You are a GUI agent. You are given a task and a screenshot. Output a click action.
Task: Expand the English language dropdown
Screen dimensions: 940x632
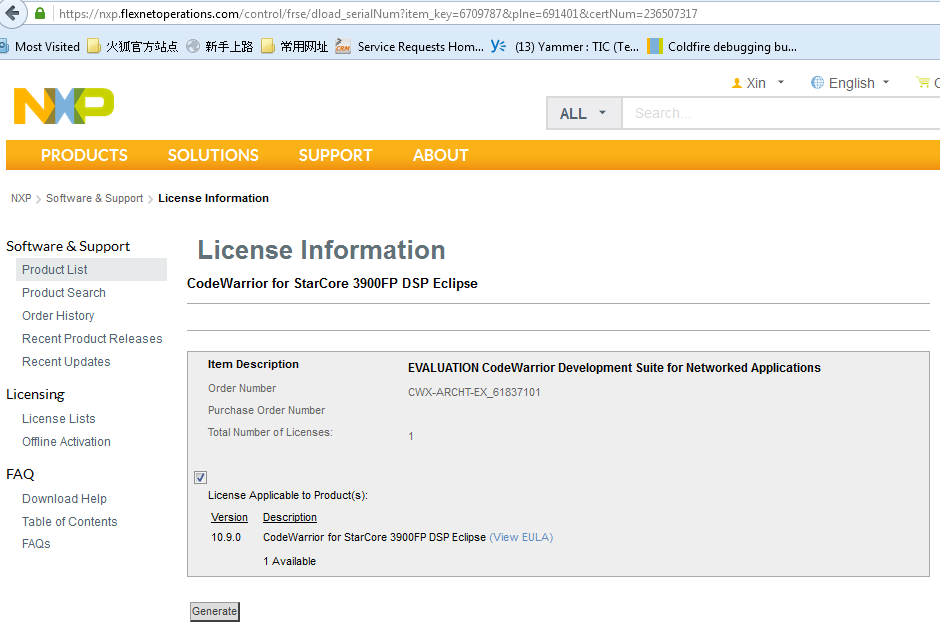pyautogui.click(x=886, y=82)
